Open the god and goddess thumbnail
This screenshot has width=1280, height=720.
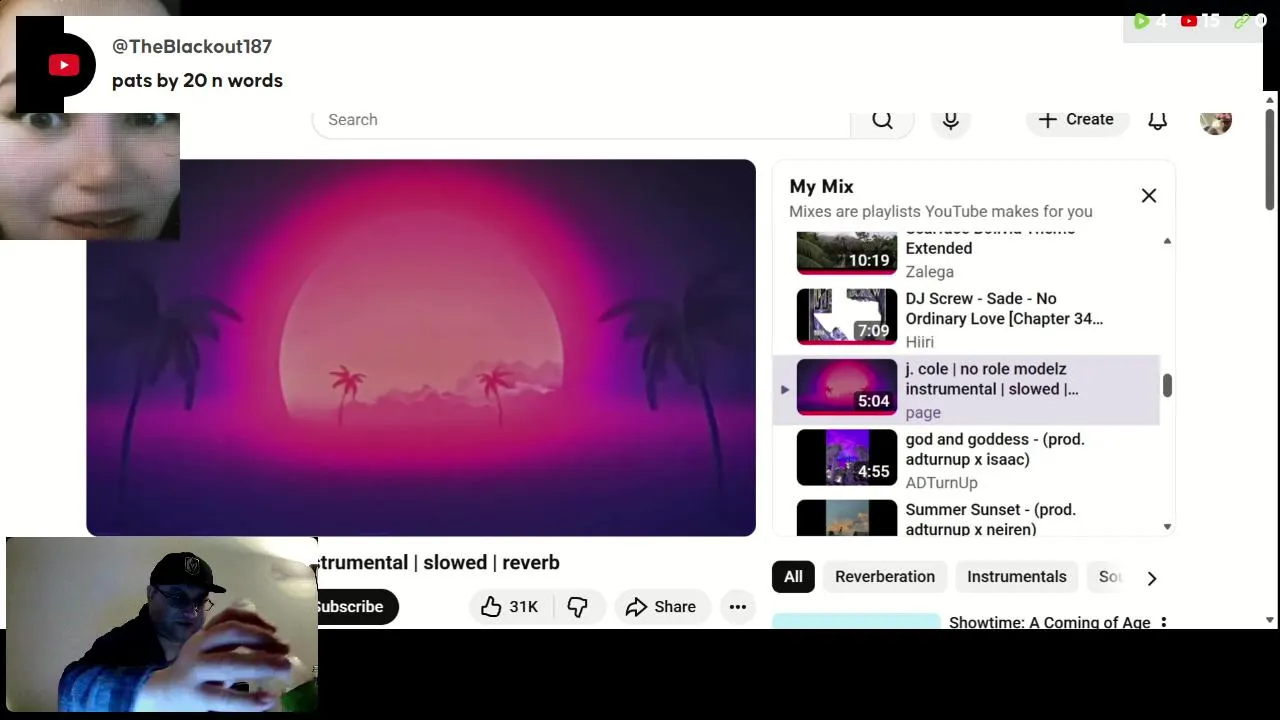coord(847,457)
